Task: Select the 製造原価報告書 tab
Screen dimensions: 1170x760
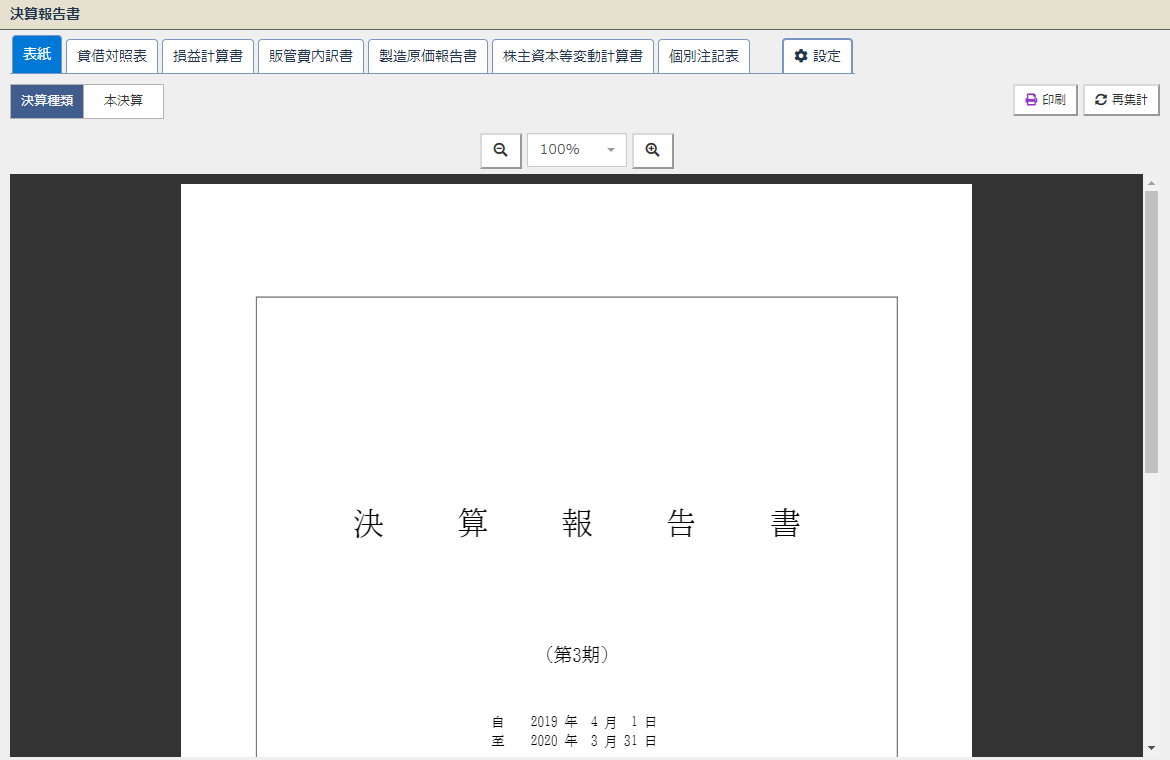Action: pyautogui.click(x=428, y=56)
